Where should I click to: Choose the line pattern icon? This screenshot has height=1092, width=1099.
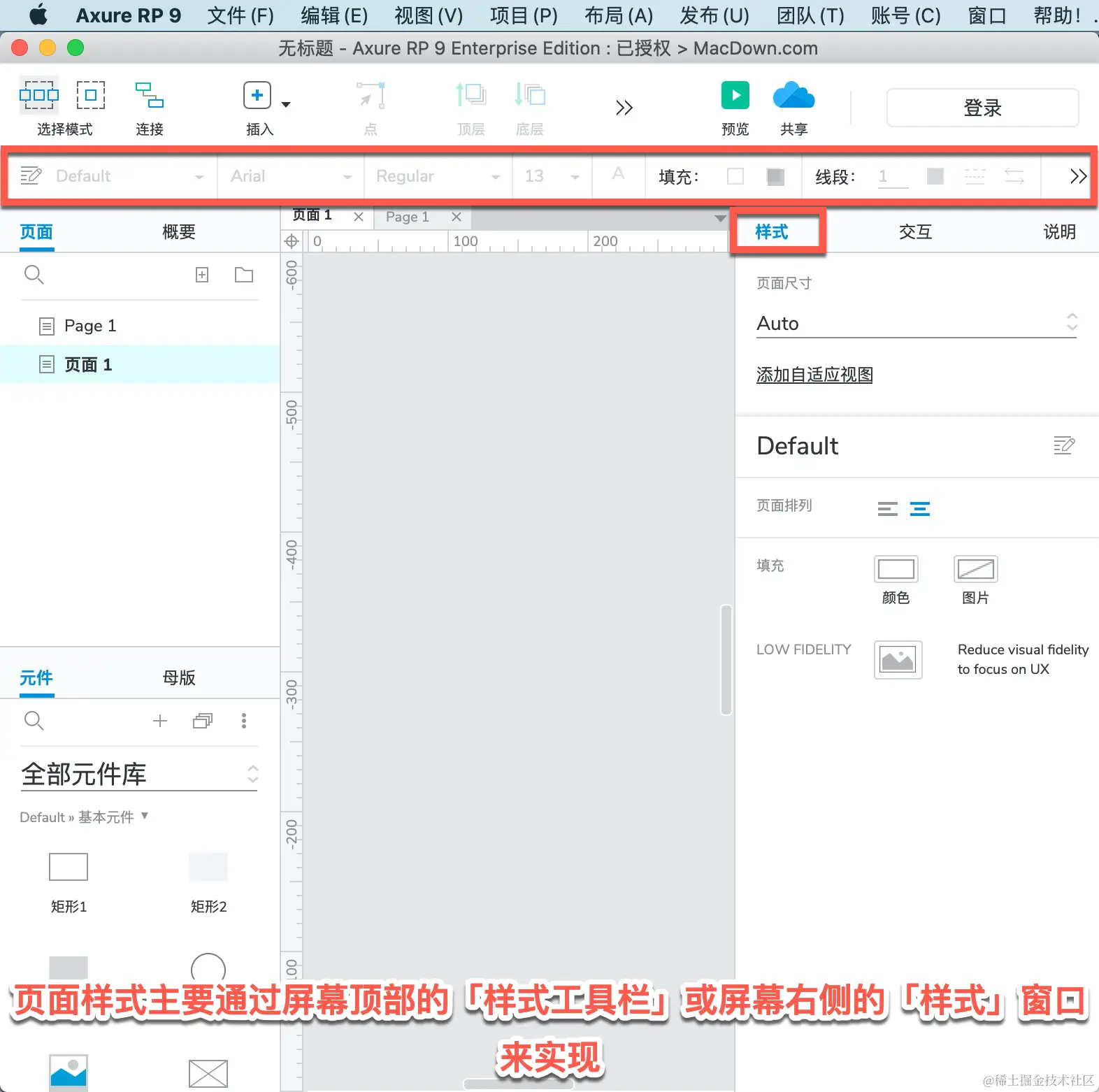(x=975, y=176)
